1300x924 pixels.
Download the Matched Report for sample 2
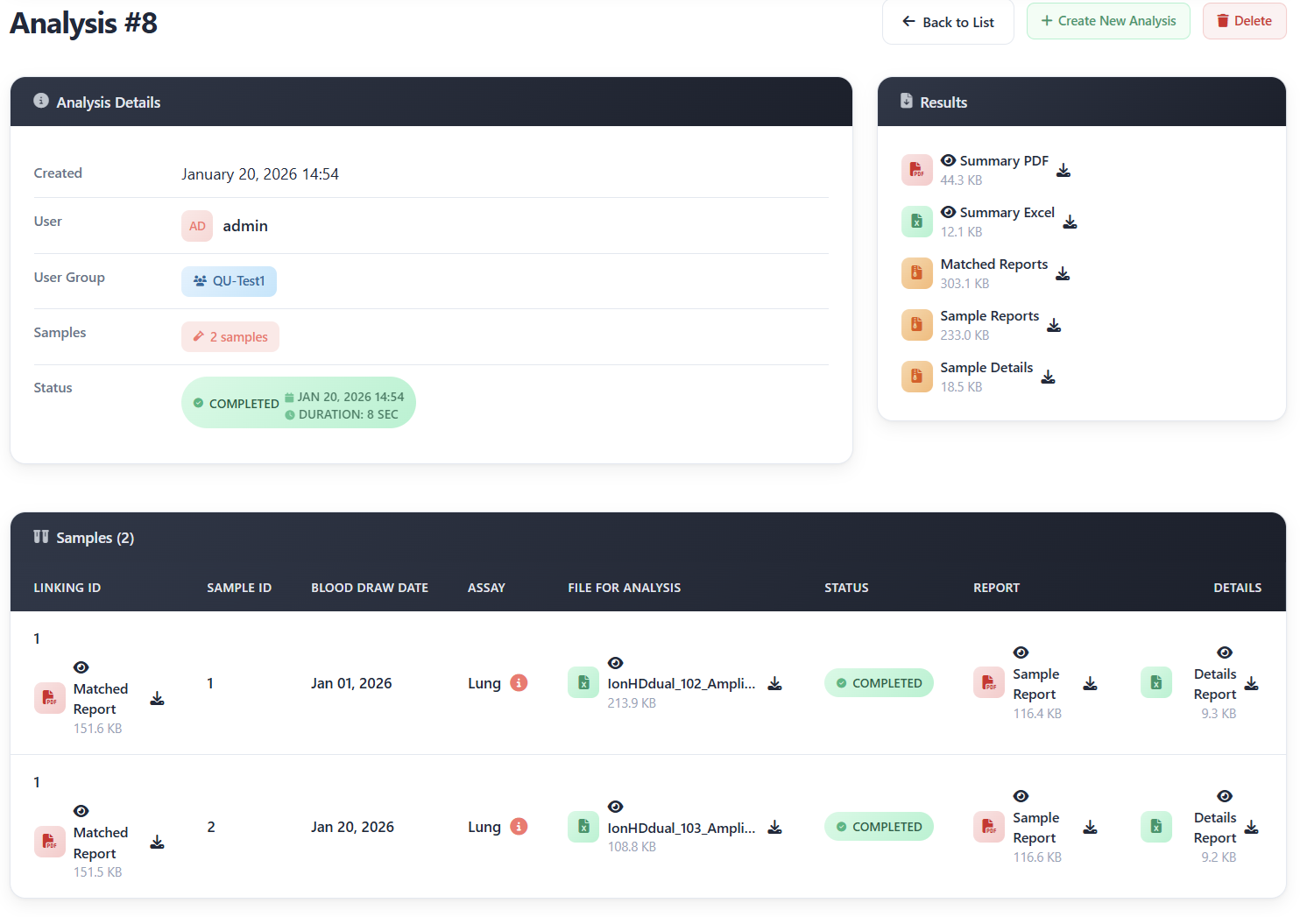[158, 842]
